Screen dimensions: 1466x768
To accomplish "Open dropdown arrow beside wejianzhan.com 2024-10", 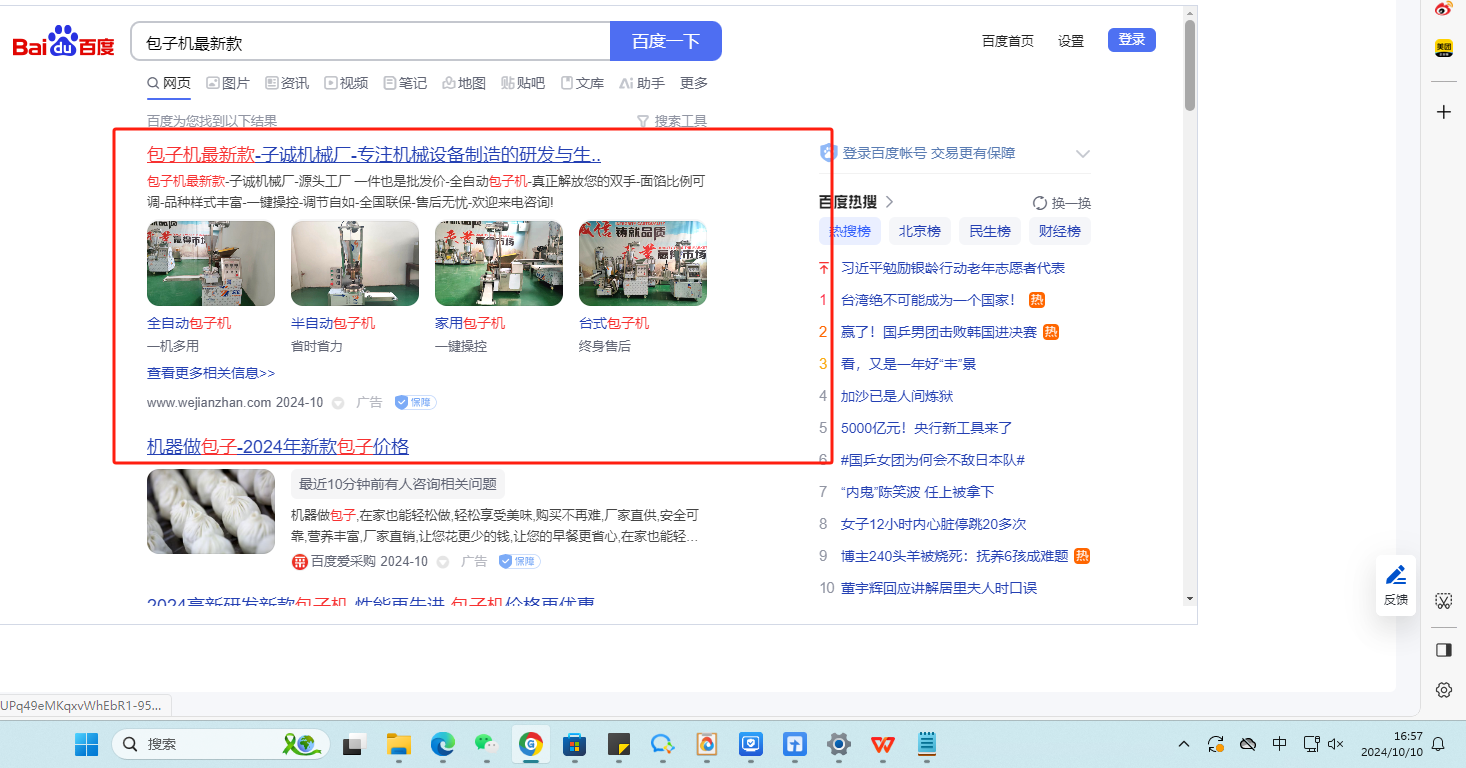I will pos(338,403).
